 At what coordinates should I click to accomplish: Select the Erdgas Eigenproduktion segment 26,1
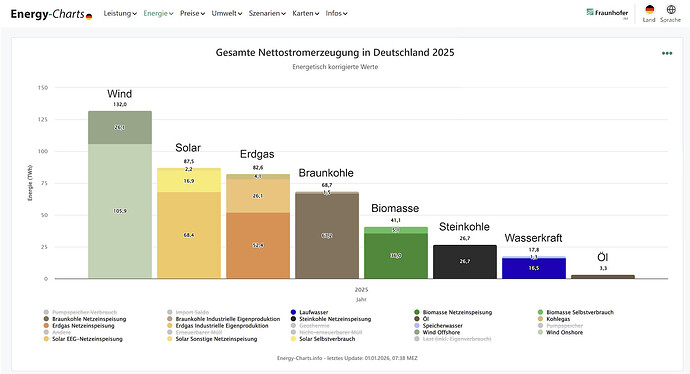tap(258, 196)
